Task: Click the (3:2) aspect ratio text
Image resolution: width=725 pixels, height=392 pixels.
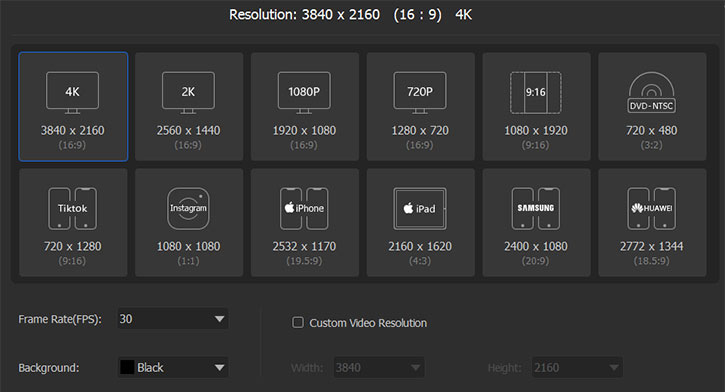Action: 651,145
